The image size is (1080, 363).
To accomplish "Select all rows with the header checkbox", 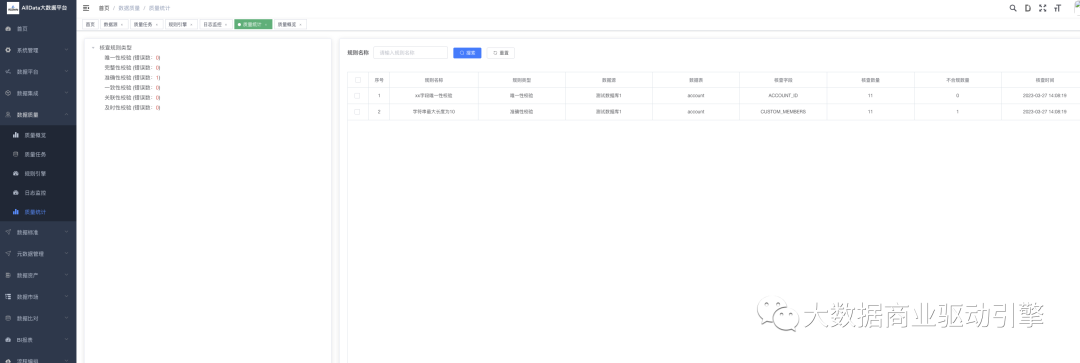I will pyautogui.click(x=357, y=80).
